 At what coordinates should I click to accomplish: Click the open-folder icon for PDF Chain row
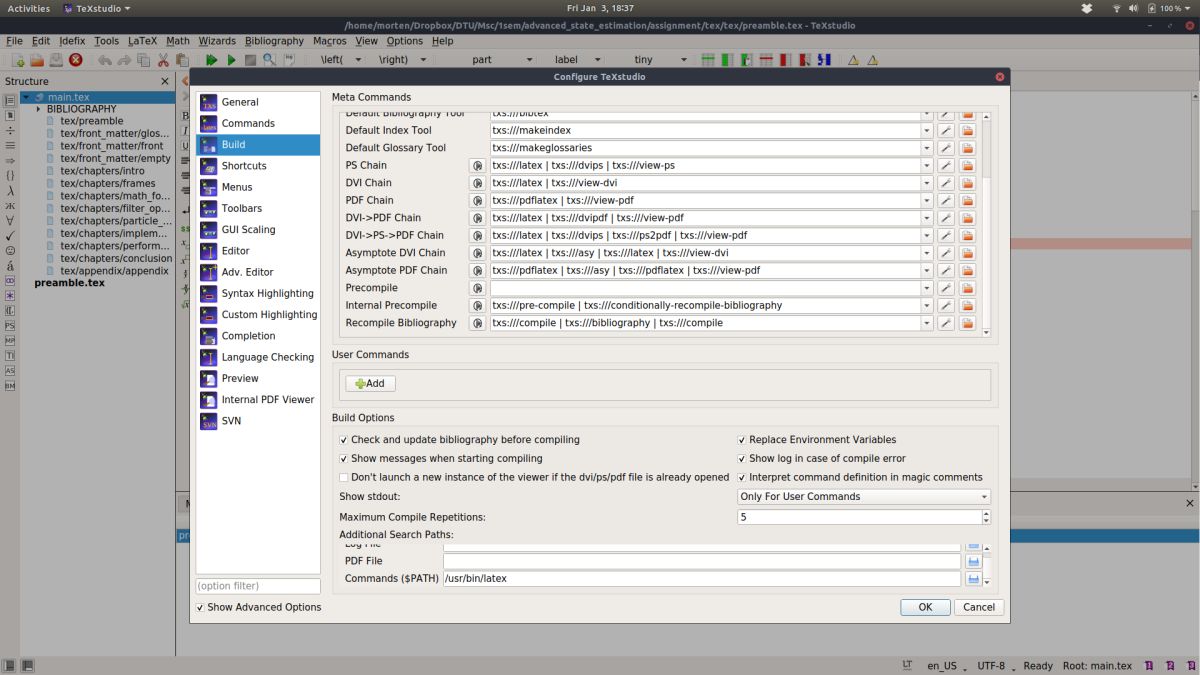(x=967, y=200)
